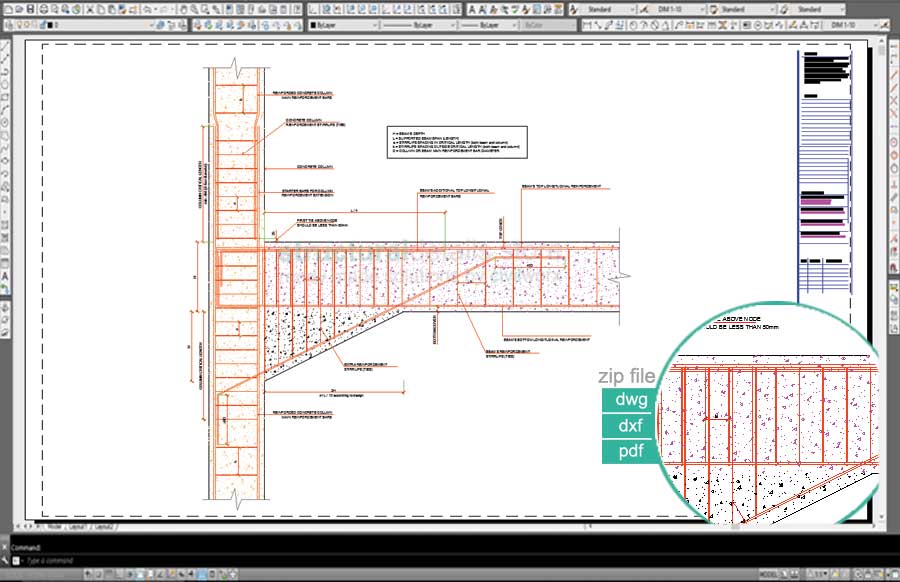The height and width of the screenshot is (582, 900).
Task: Expand the DIM 1-10 dimension style dropdown
Action: (703, 9)
